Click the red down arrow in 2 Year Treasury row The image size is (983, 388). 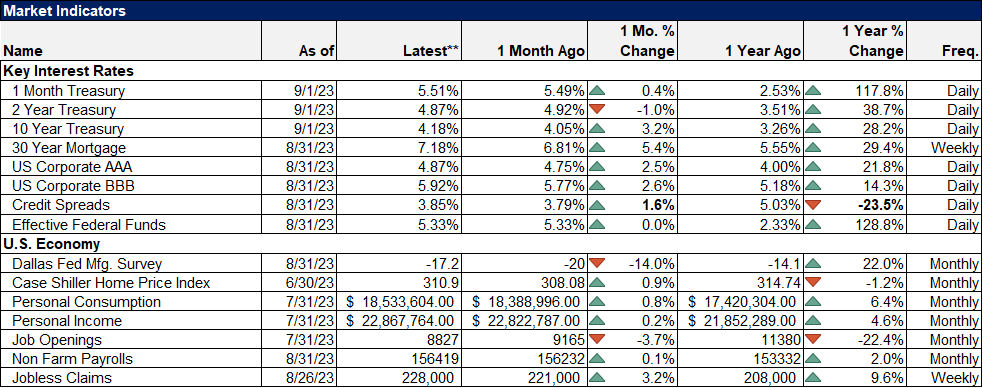(x=597, y=110)
